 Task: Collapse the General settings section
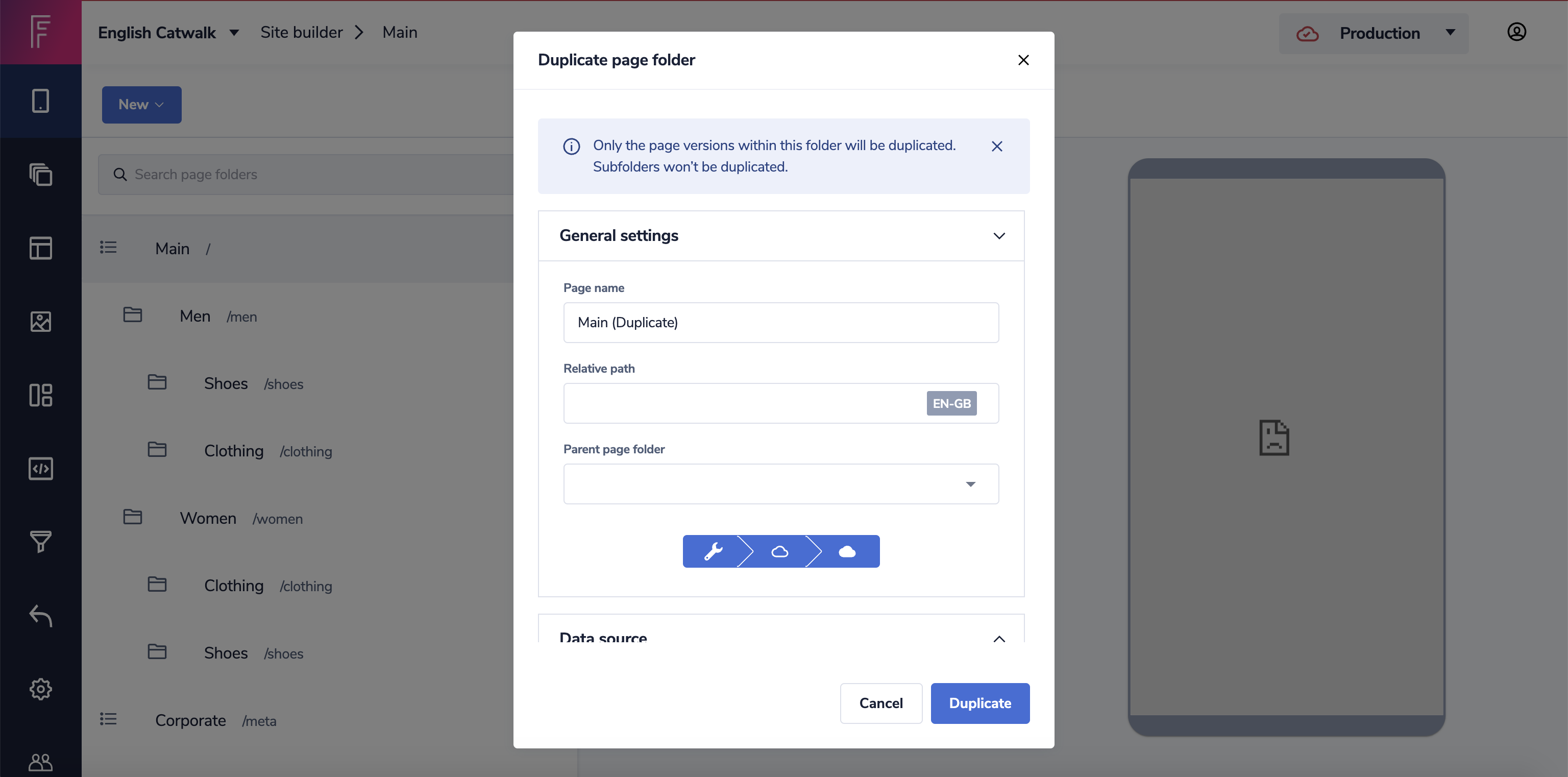pyautogui.click(x=999, y=236)
